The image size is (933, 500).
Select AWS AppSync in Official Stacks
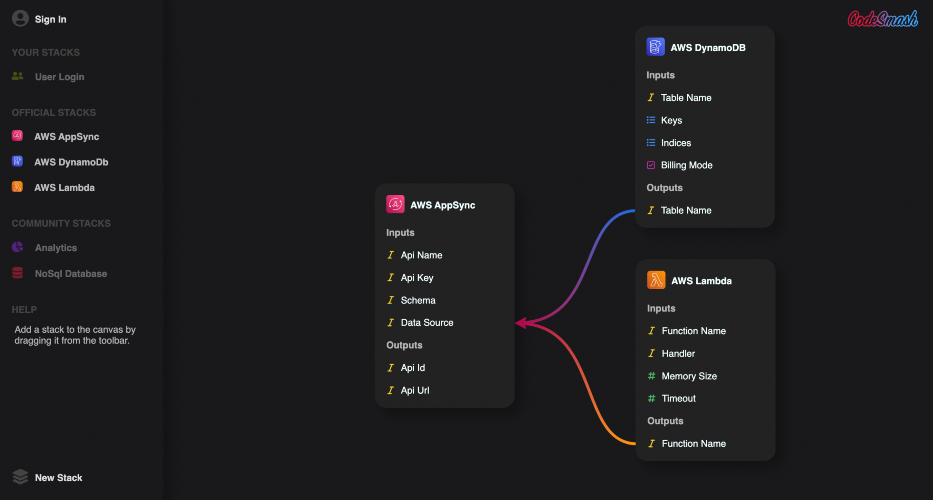pos(67,136)
